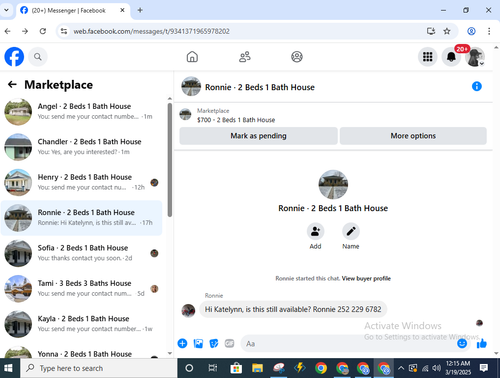Open Angel's 2 Beds 1 Bath conversation

81,111
